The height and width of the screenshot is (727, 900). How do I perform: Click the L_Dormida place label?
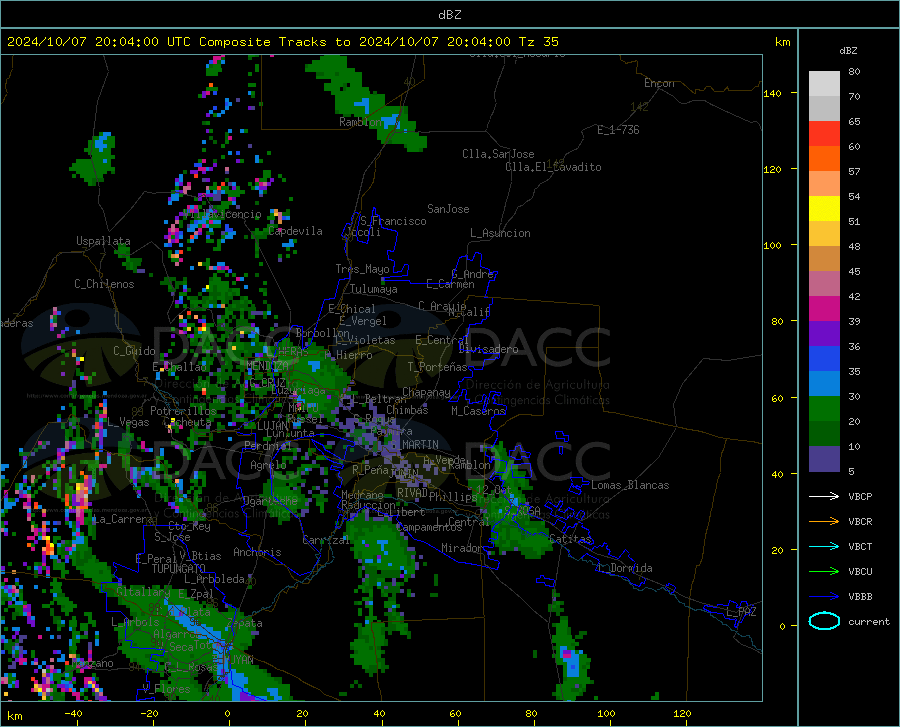tap(625, 568)
